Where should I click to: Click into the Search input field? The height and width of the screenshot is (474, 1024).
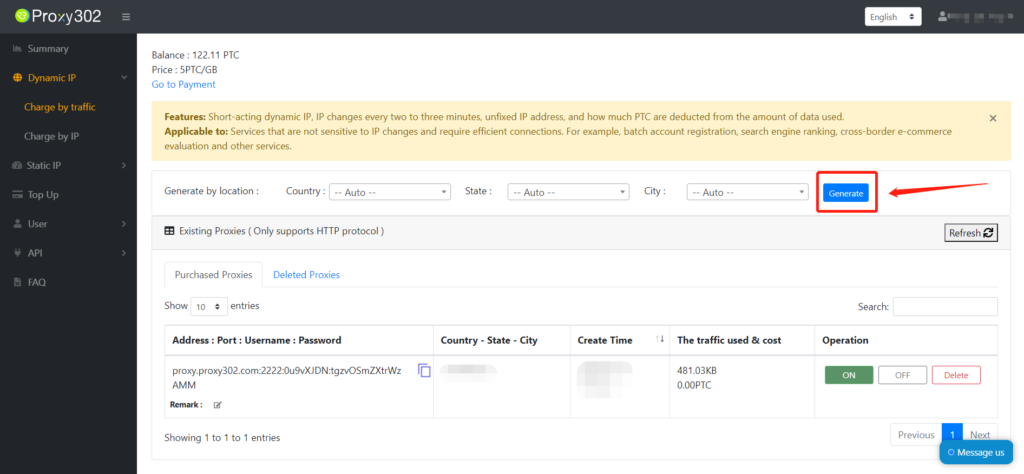coord(944,306)
